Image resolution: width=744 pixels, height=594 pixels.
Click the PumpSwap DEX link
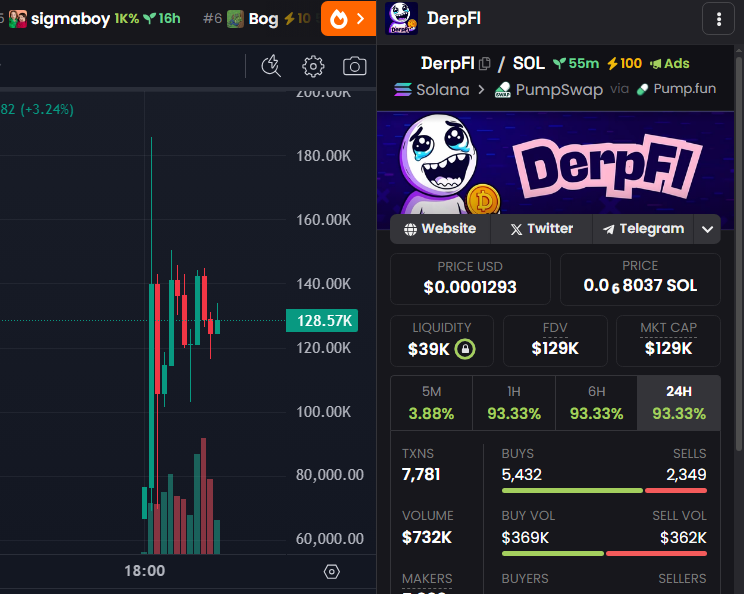(x=549, y=89)
